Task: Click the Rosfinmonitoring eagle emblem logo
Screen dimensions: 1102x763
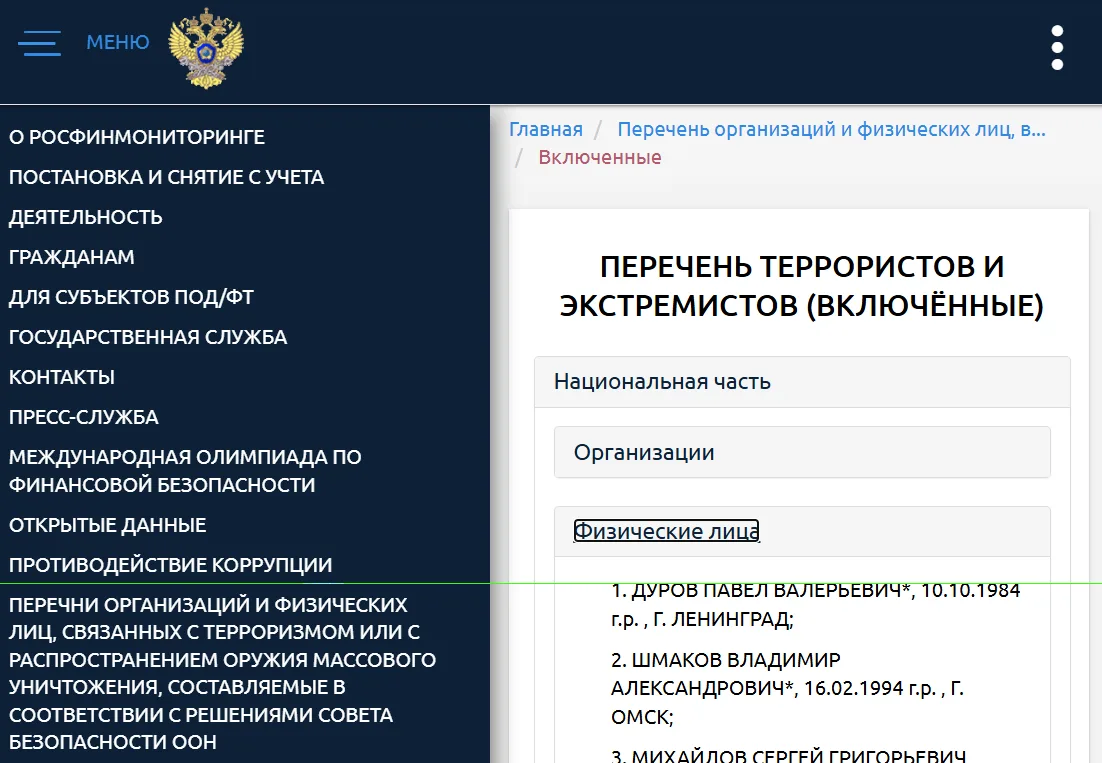Action: pyautogui.click(x=206, y=48)
